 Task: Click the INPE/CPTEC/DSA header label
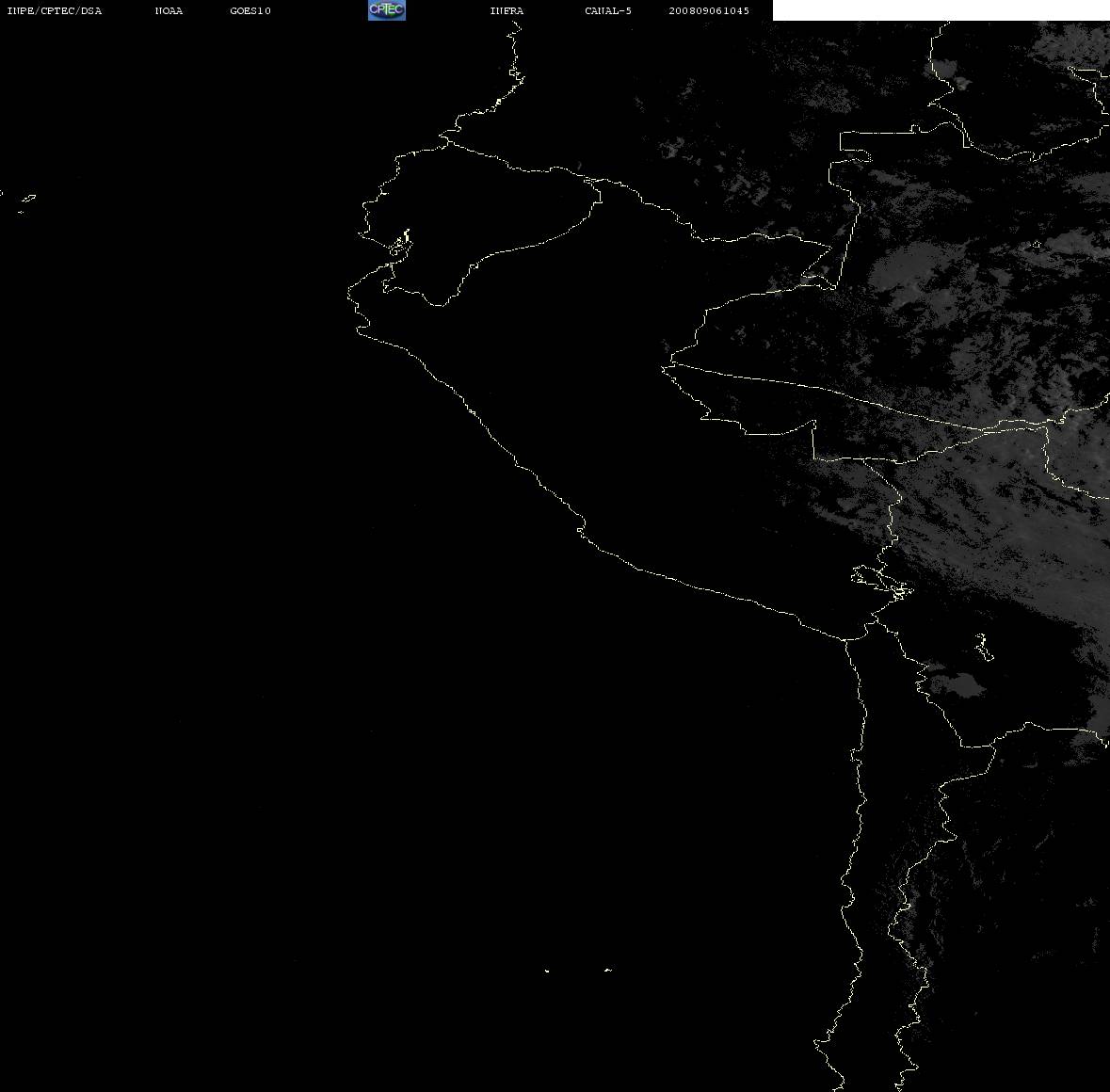point(55,10)
